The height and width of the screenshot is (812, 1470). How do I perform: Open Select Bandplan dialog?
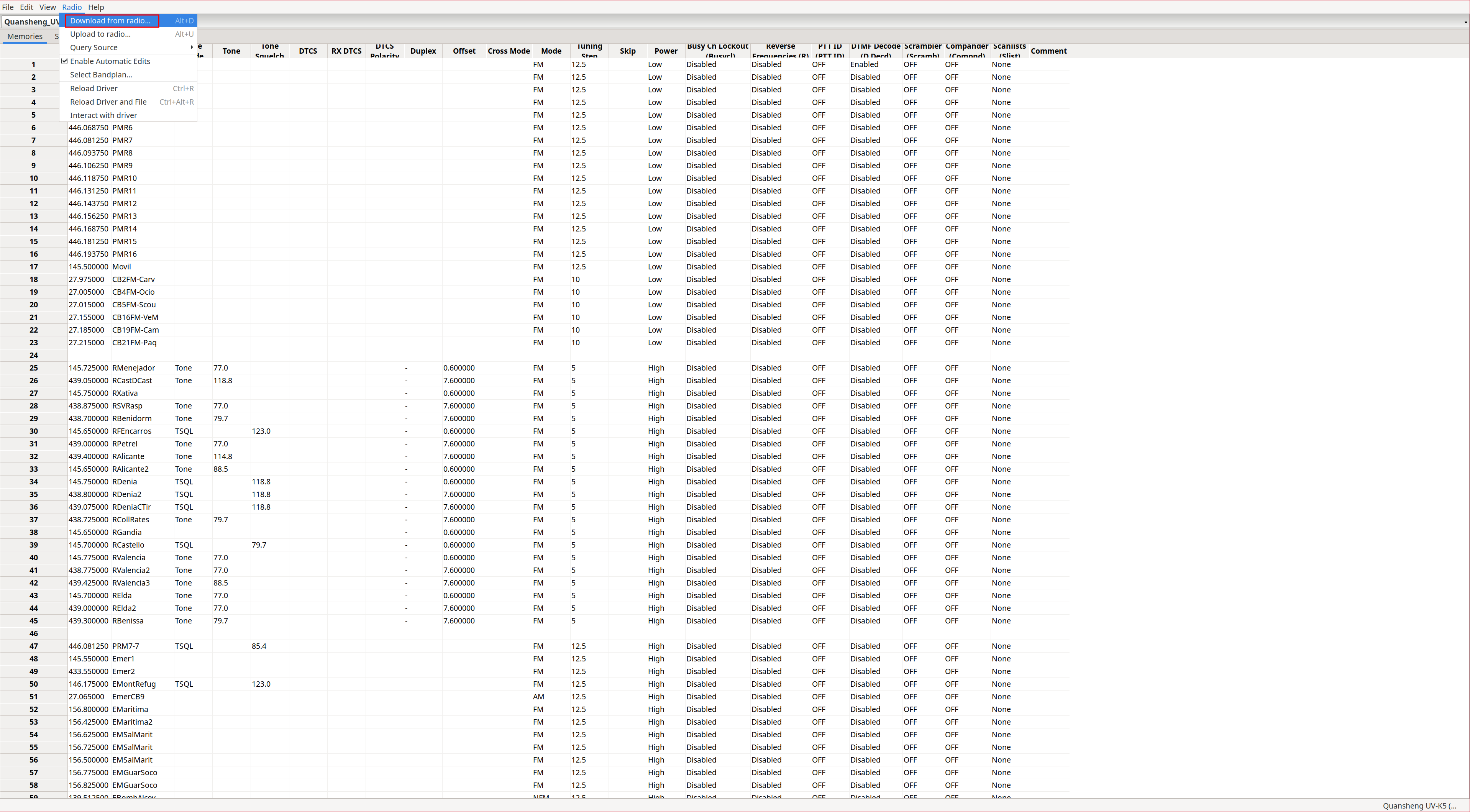(101, 75)
